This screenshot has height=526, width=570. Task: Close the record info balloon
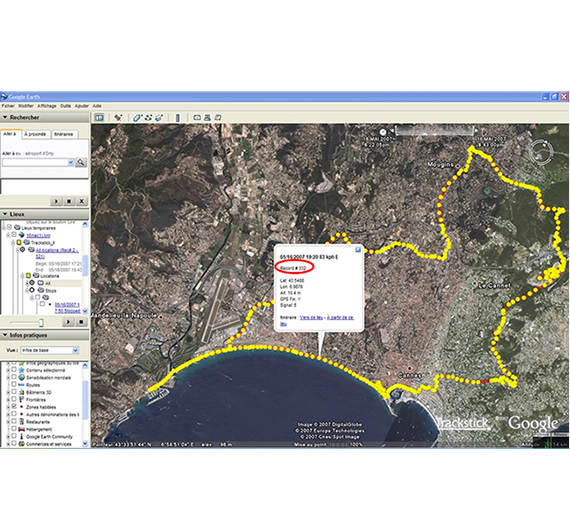pyautogui.click(x=358, y=250)
